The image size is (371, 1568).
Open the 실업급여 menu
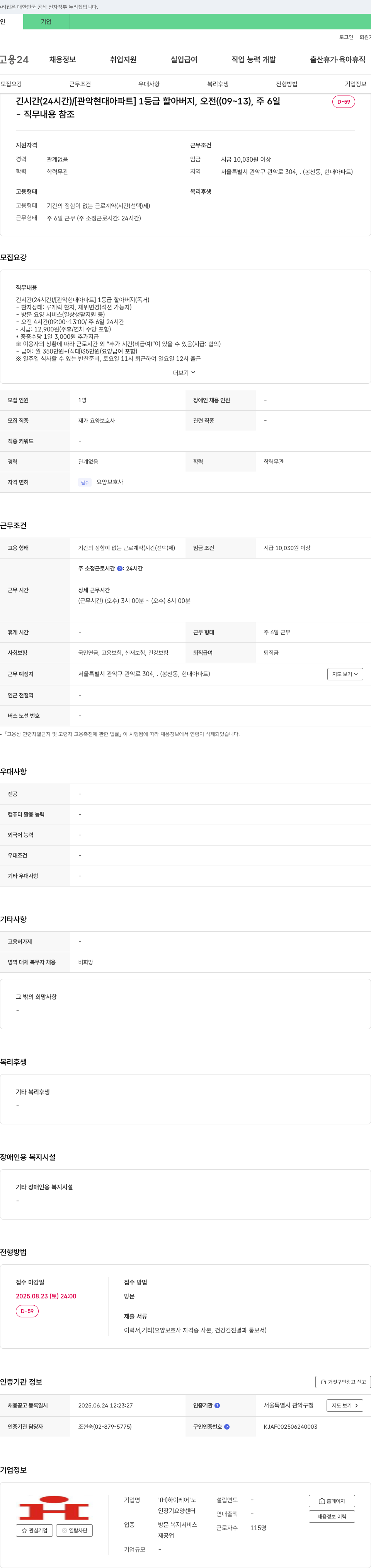point(184,60)
